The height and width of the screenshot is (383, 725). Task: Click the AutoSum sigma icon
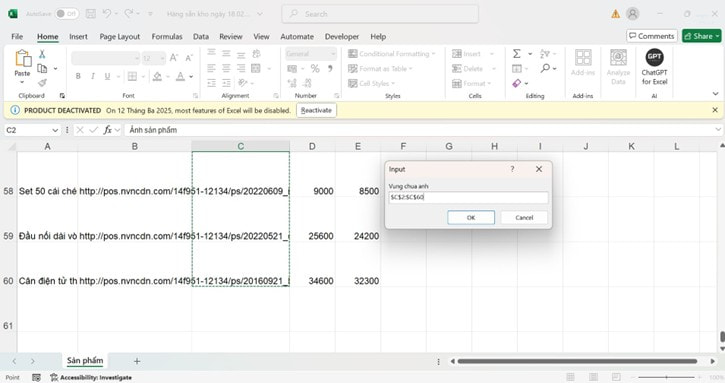coord(516,54)
